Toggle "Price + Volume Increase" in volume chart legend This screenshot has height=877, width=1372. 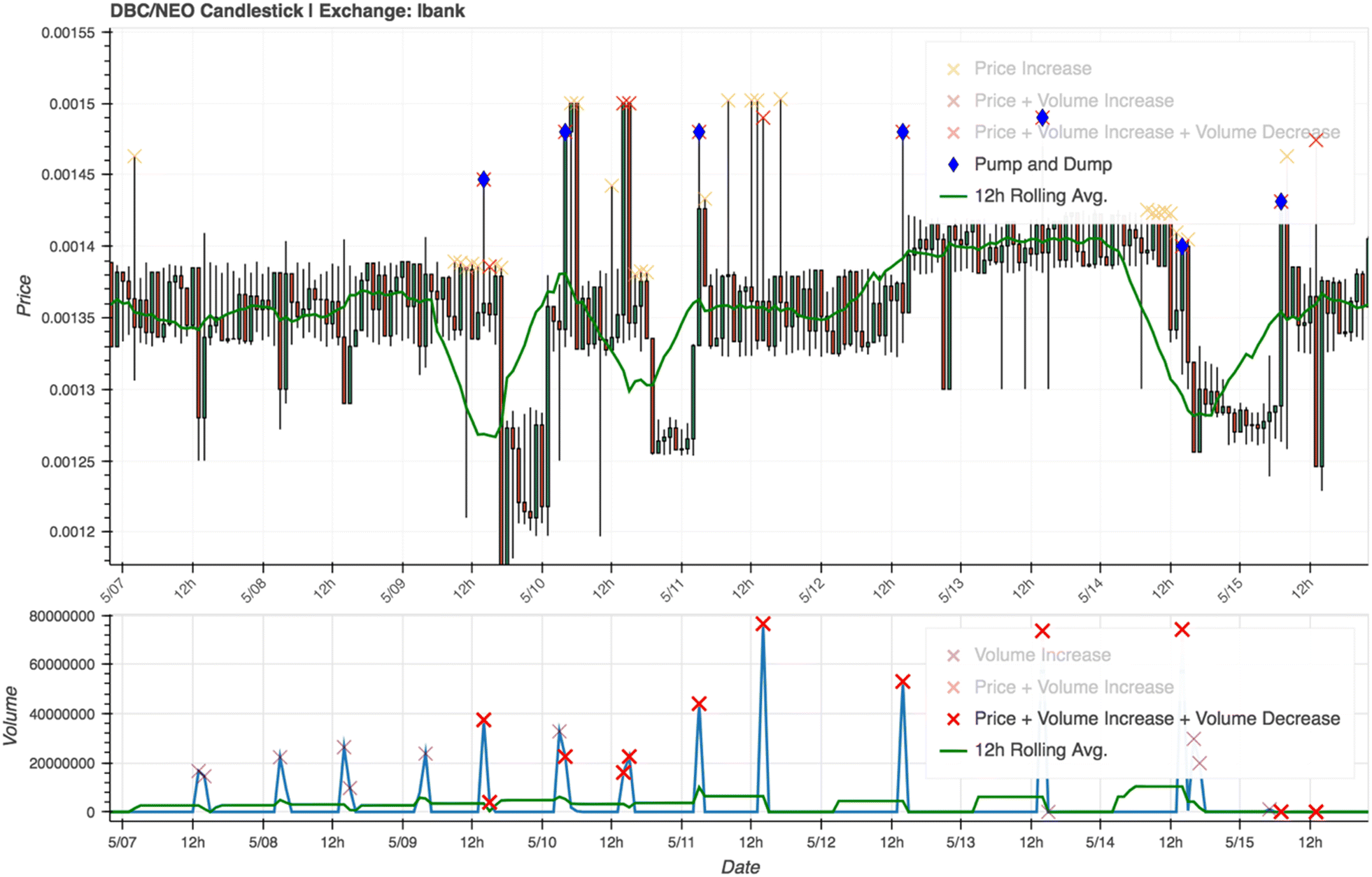point(1059,687)
